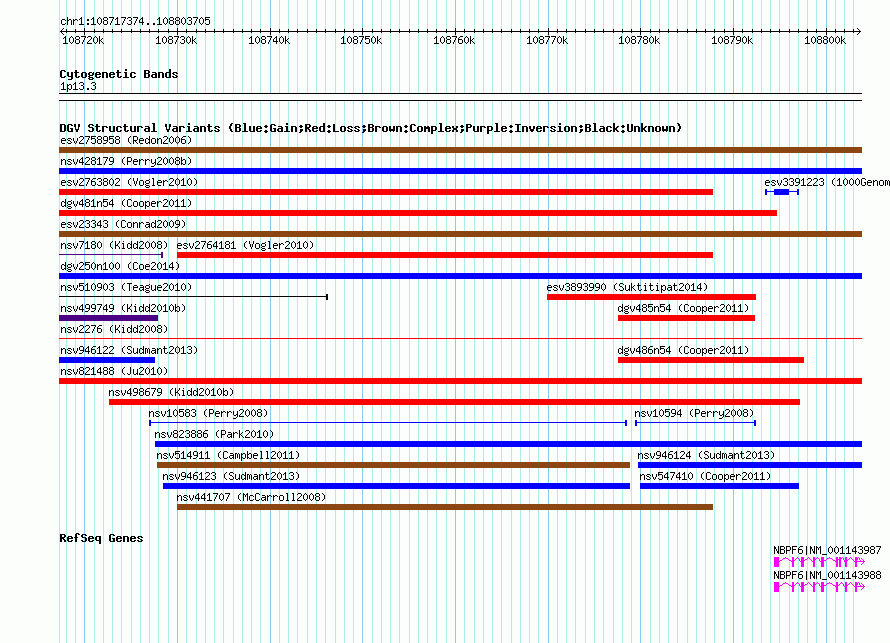
Task: Open the NBPF6|NM_001143987 gene glyph
Action: click(x=819, y=562)
